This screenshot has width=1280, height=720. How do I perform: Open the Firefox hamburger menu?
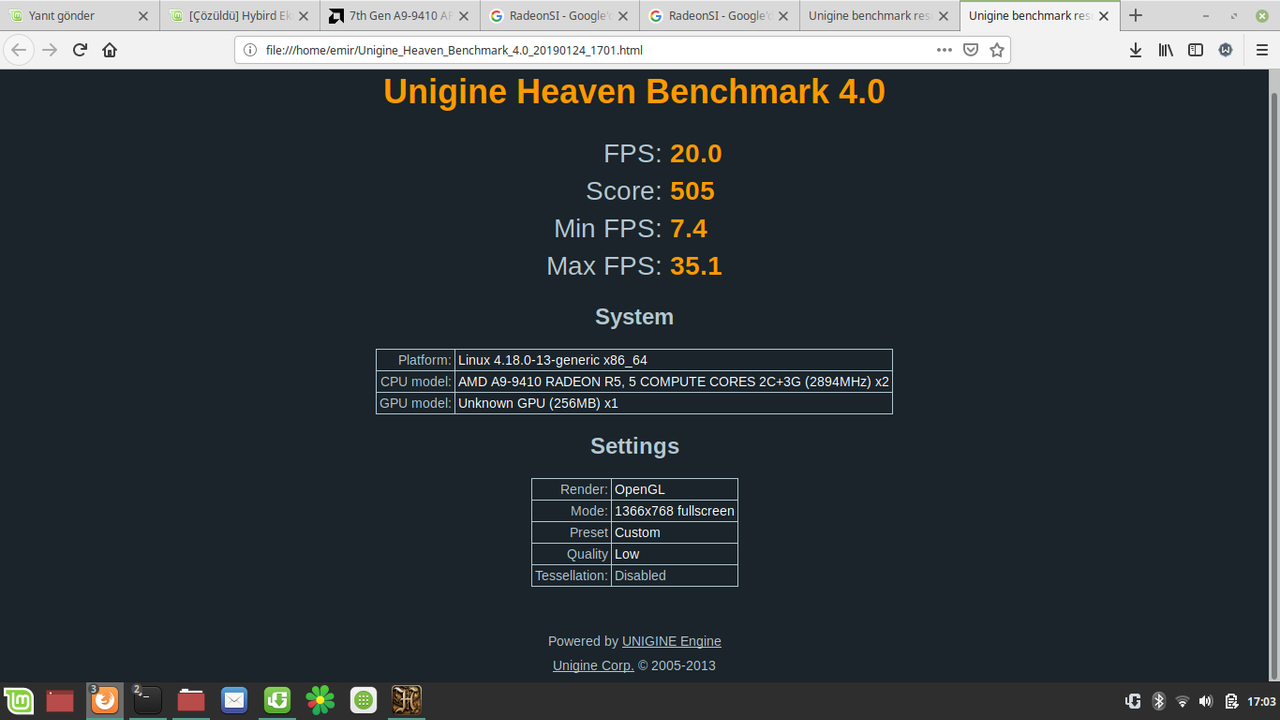(x=1262, y=50)
